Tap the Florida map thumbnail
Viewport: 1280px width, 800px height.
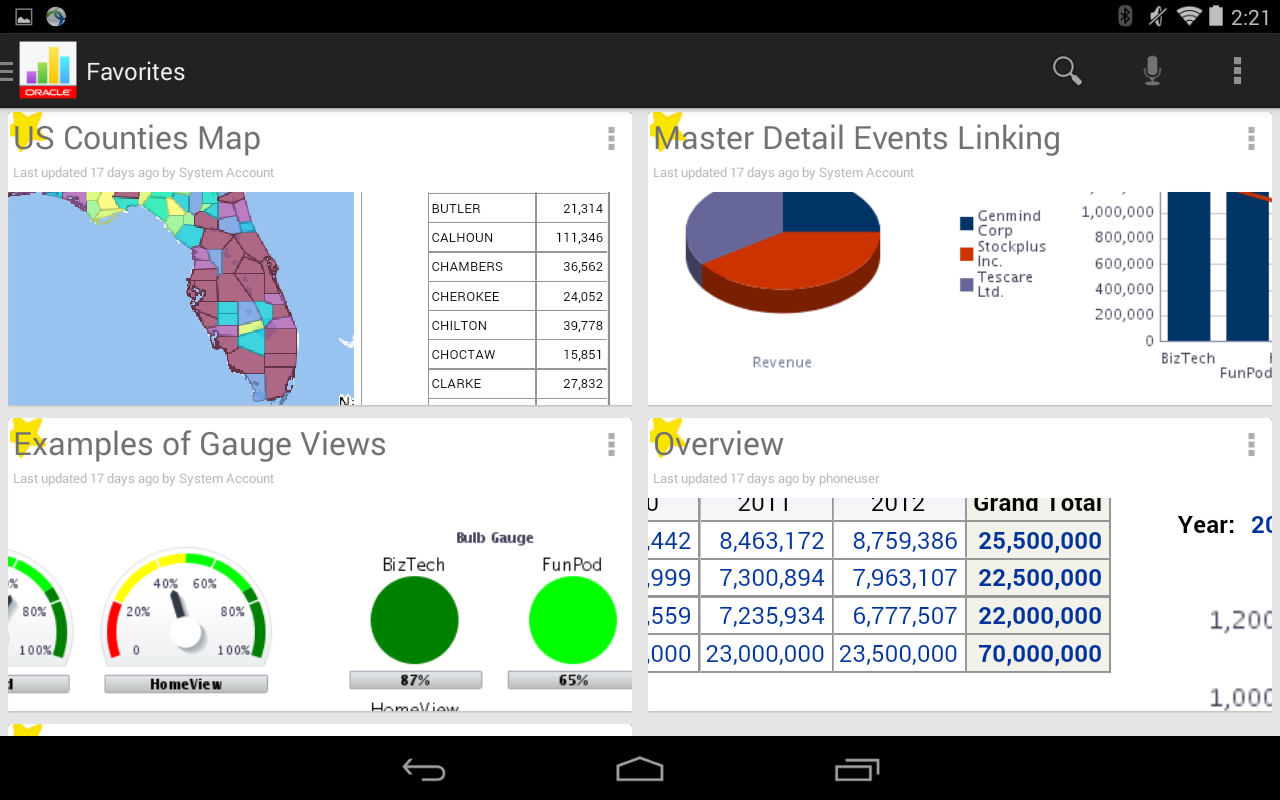coord(181,298)
